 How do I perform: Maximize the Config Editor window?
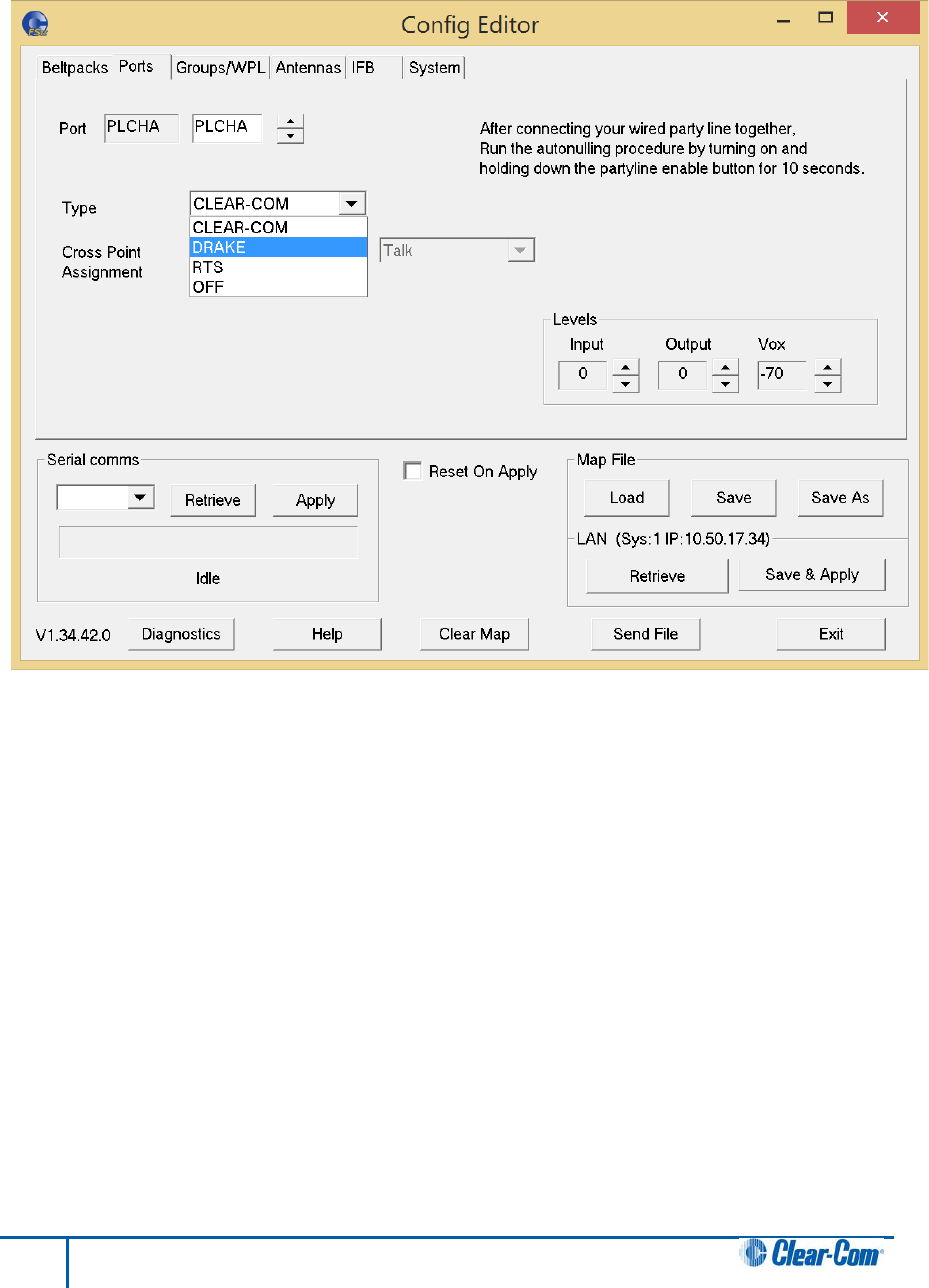point(826,18)
